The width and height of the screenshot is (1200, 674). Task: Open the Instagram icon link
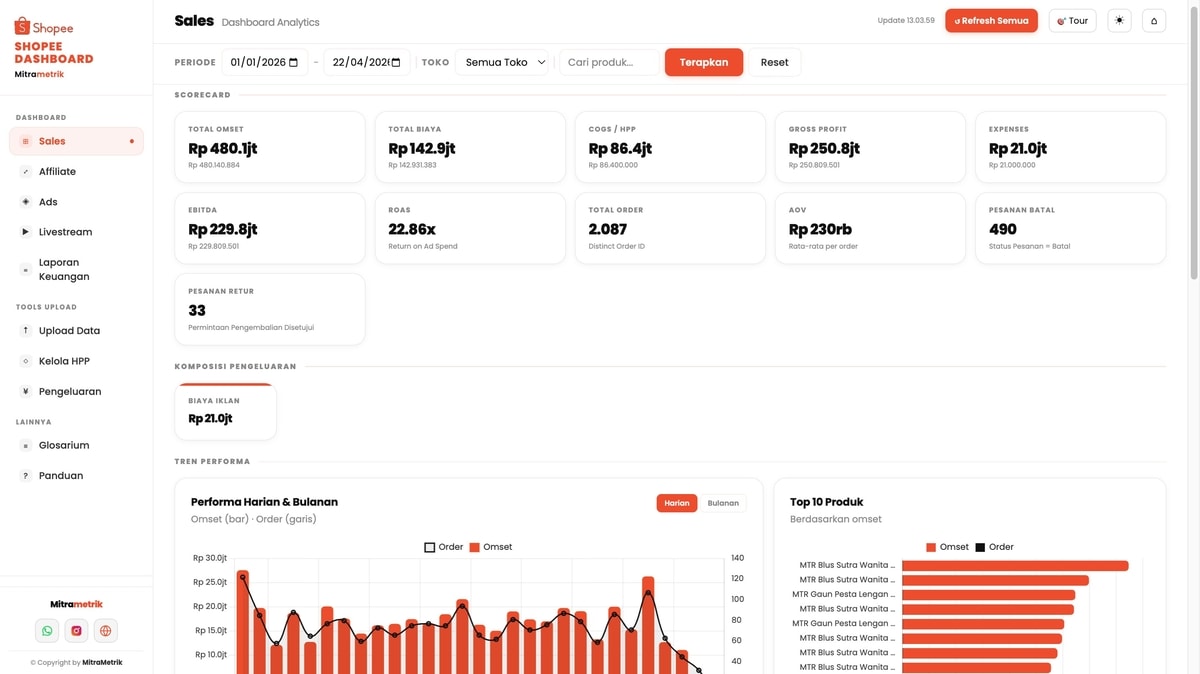[76, 631]
